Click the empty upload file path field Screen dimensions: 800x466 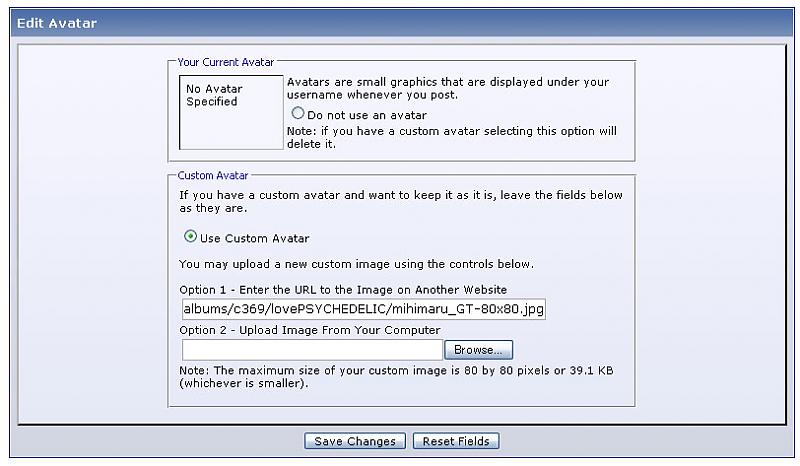tap(311, 350)
